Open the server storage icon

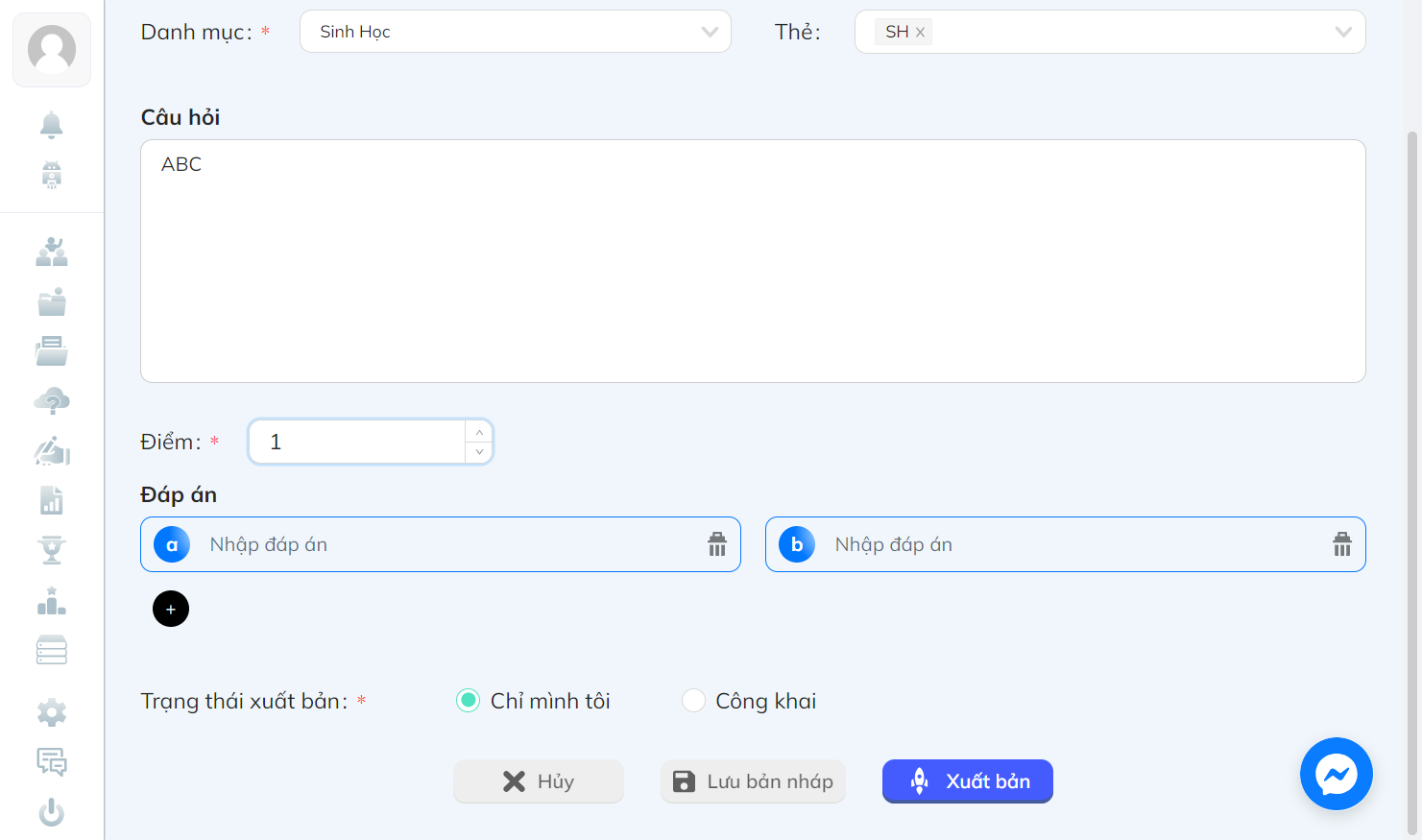tap(52, 650)
